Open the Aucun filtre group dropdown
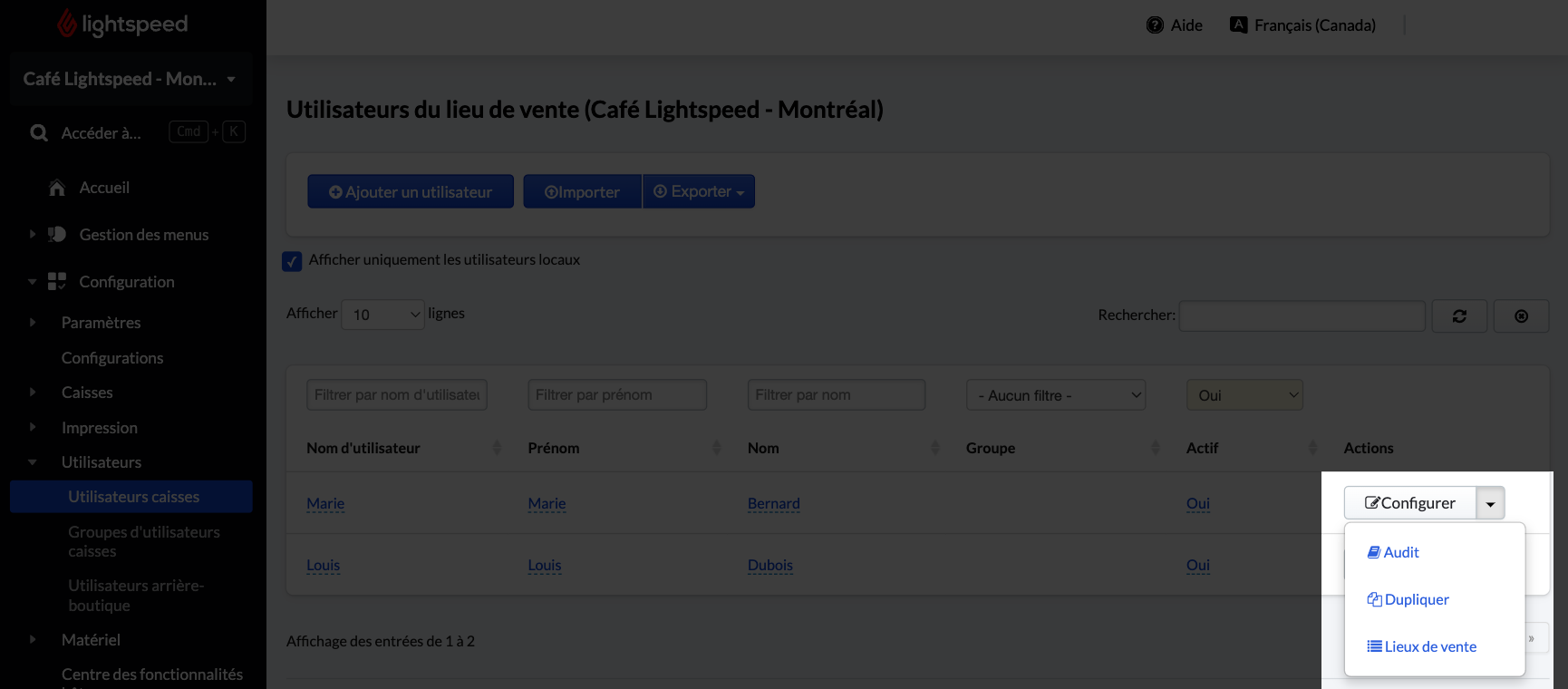This screenshot has height=689, width=1568. pyautogui.click(x=1056, y=395)
